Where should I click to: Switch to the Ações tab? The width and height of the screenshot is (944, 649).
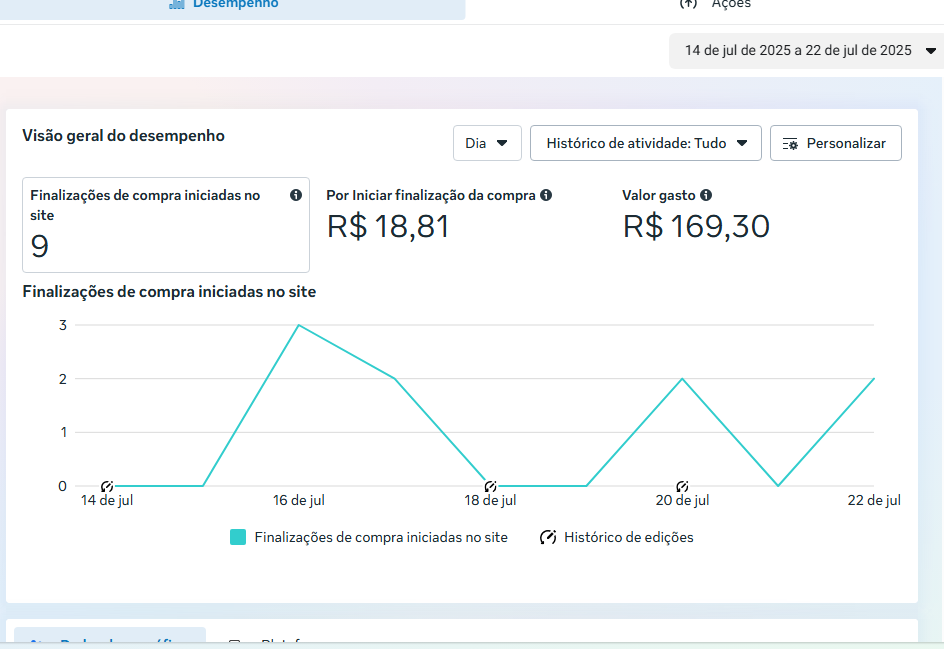pyautogui.click(x=715, y=6)
